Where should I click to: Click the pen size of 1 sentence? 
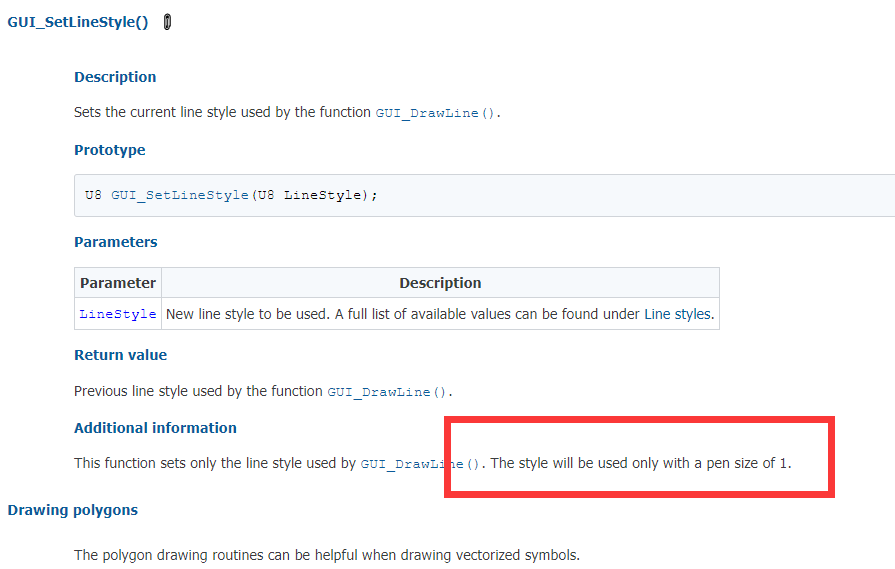point(641,463)
